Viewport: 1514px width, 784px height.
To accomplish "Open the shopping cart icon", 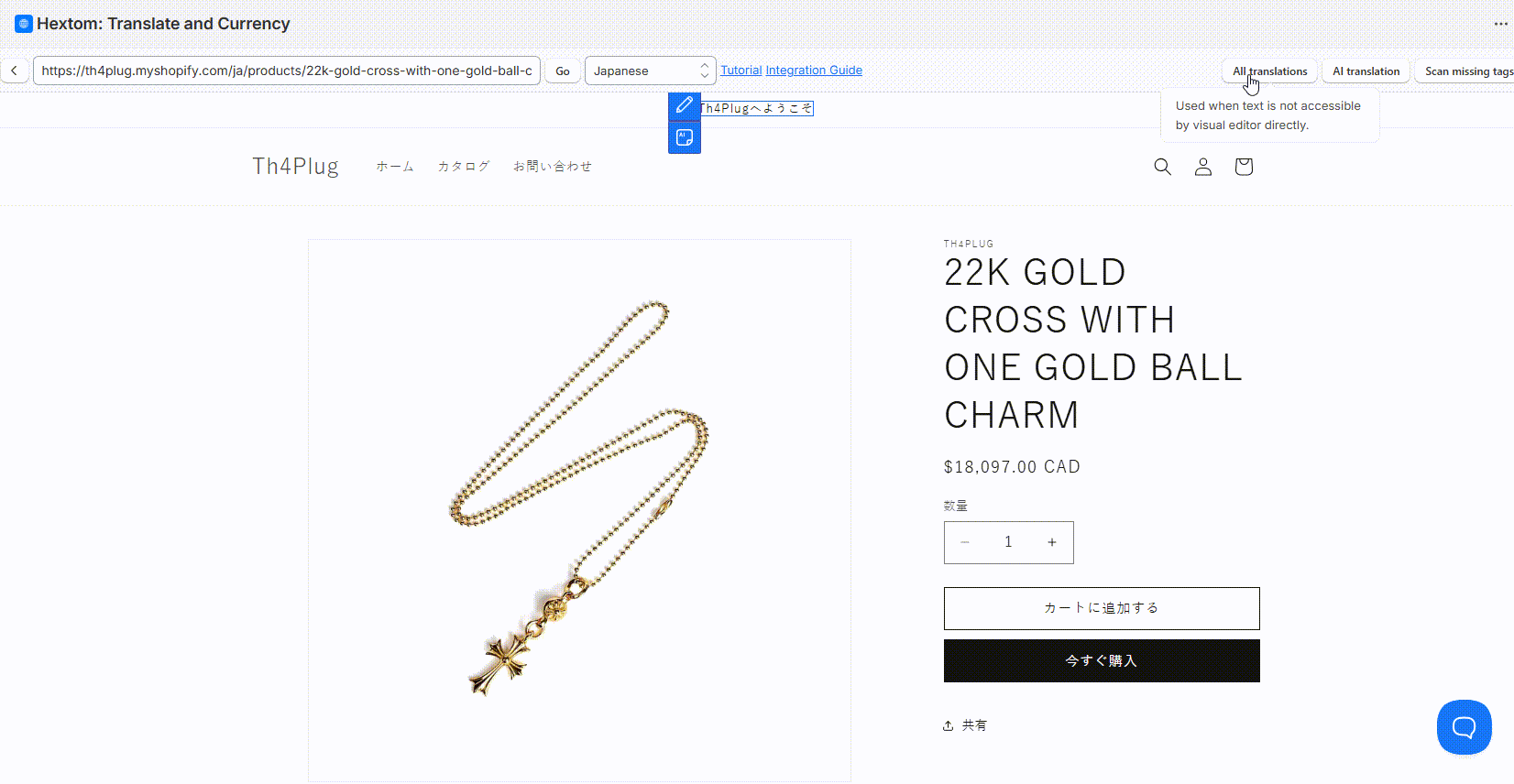I will [1244, 167].
